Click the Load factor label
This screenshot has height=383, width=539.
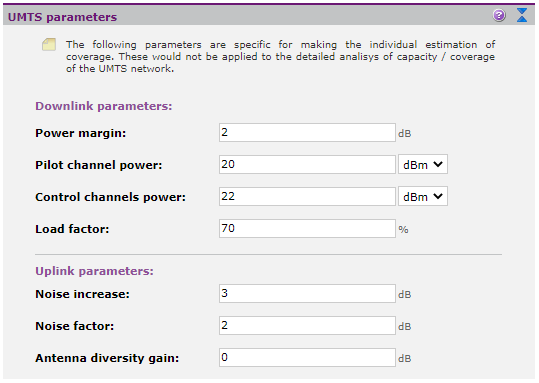(x=72, y=229)
